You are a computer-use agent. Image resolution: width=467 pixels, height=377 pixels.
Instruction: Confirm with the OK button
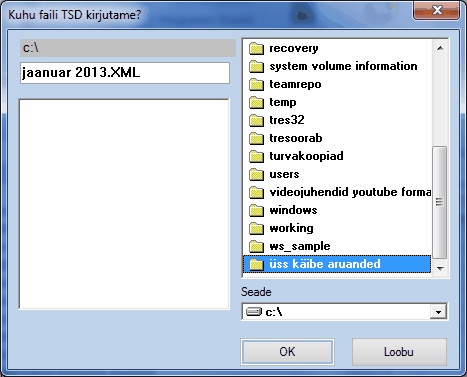pyautogui.click(x=287, y=352)
